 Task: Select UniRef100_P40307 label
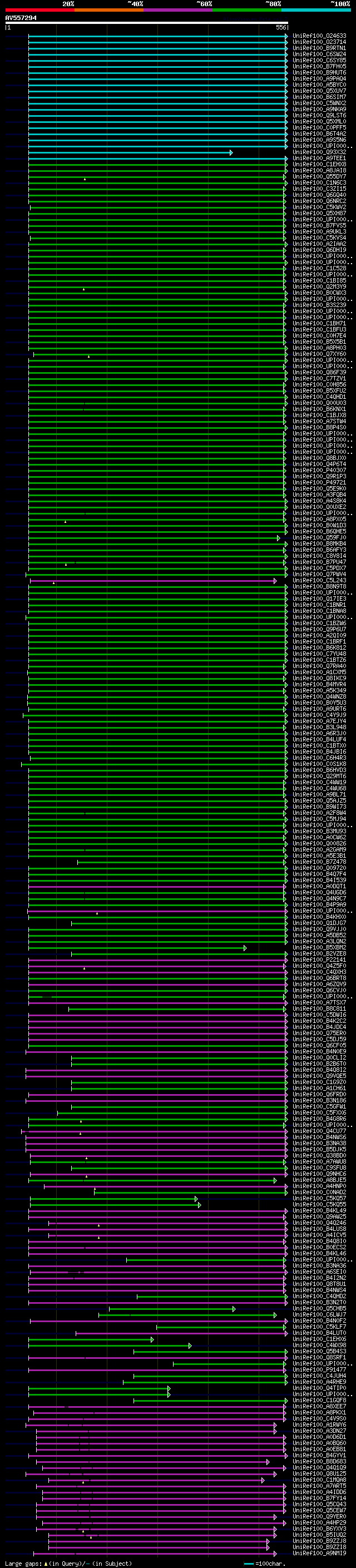point(319,471)
